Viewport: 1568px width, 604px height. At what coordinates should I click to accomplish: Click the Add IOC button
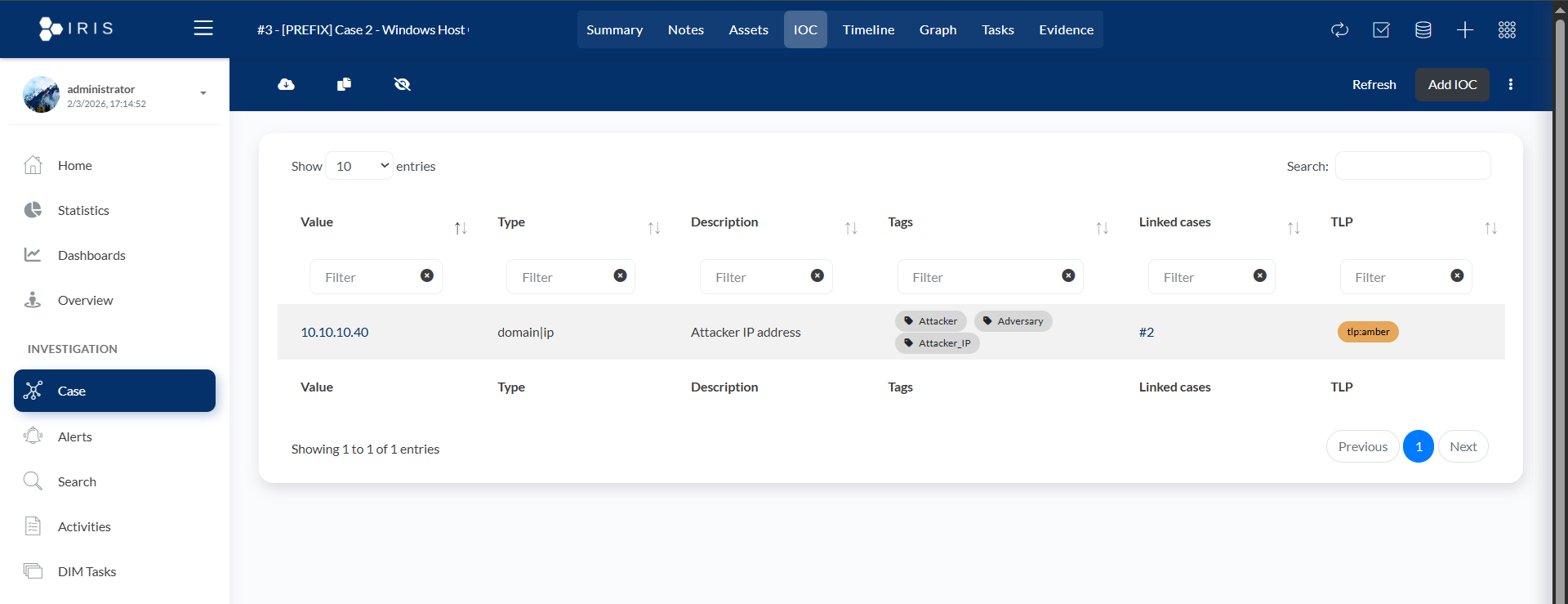point(1451,84)
